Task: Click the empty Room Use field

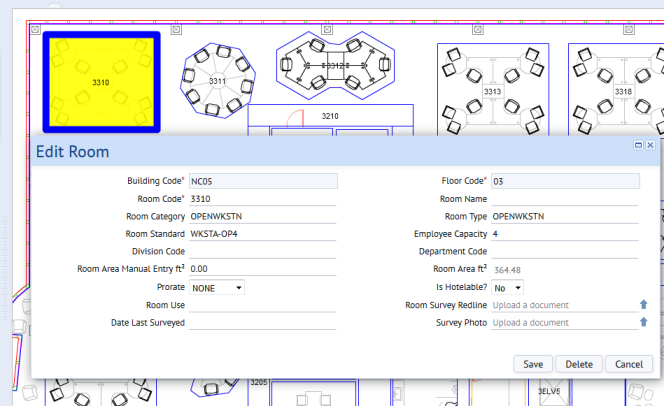Action: coord(263,305)
